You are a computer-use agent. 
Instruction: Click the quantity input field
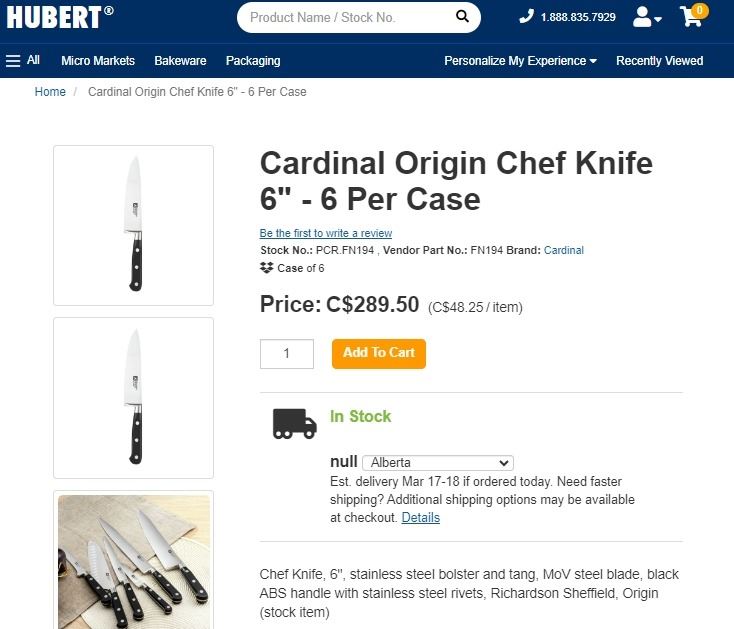point(287,353)
